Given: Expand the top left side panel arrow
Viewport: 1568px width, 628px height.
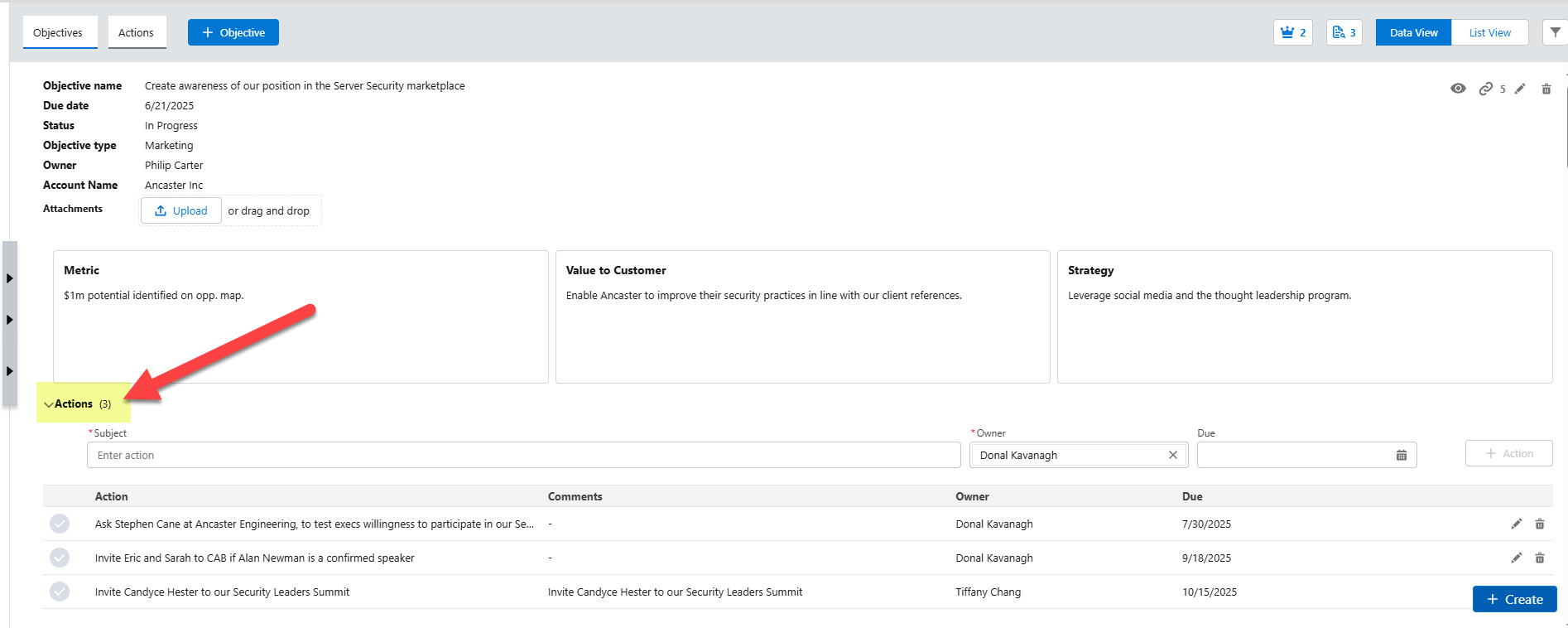Looking at the screenshot, I should click(9, 278).
